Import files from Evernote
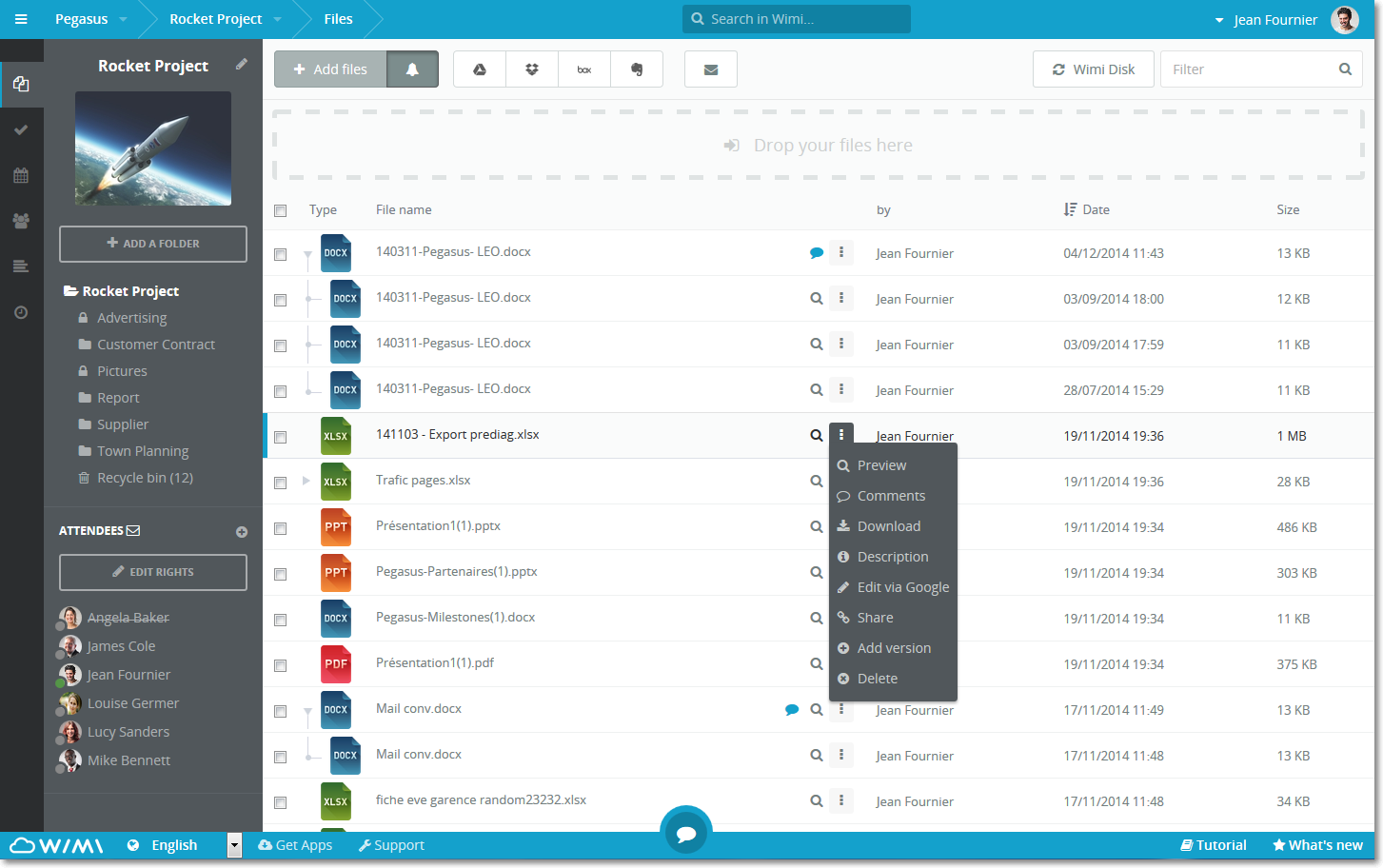This screenshot has height=868, width=1383. (x=637, y=69)
